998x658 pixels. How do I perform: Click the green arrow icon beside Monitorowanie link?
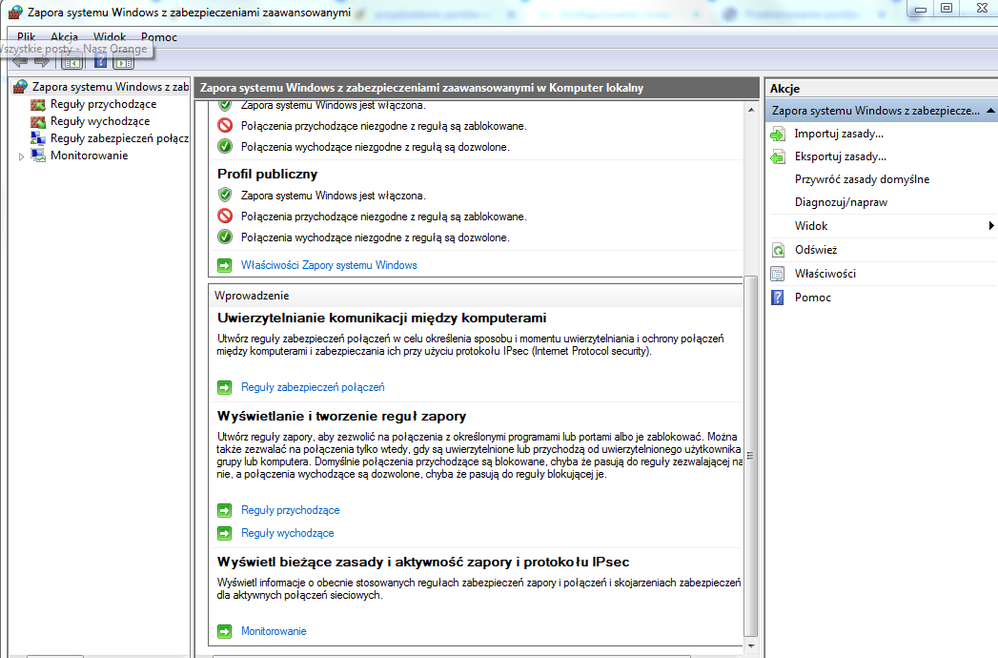pos(224,631)
